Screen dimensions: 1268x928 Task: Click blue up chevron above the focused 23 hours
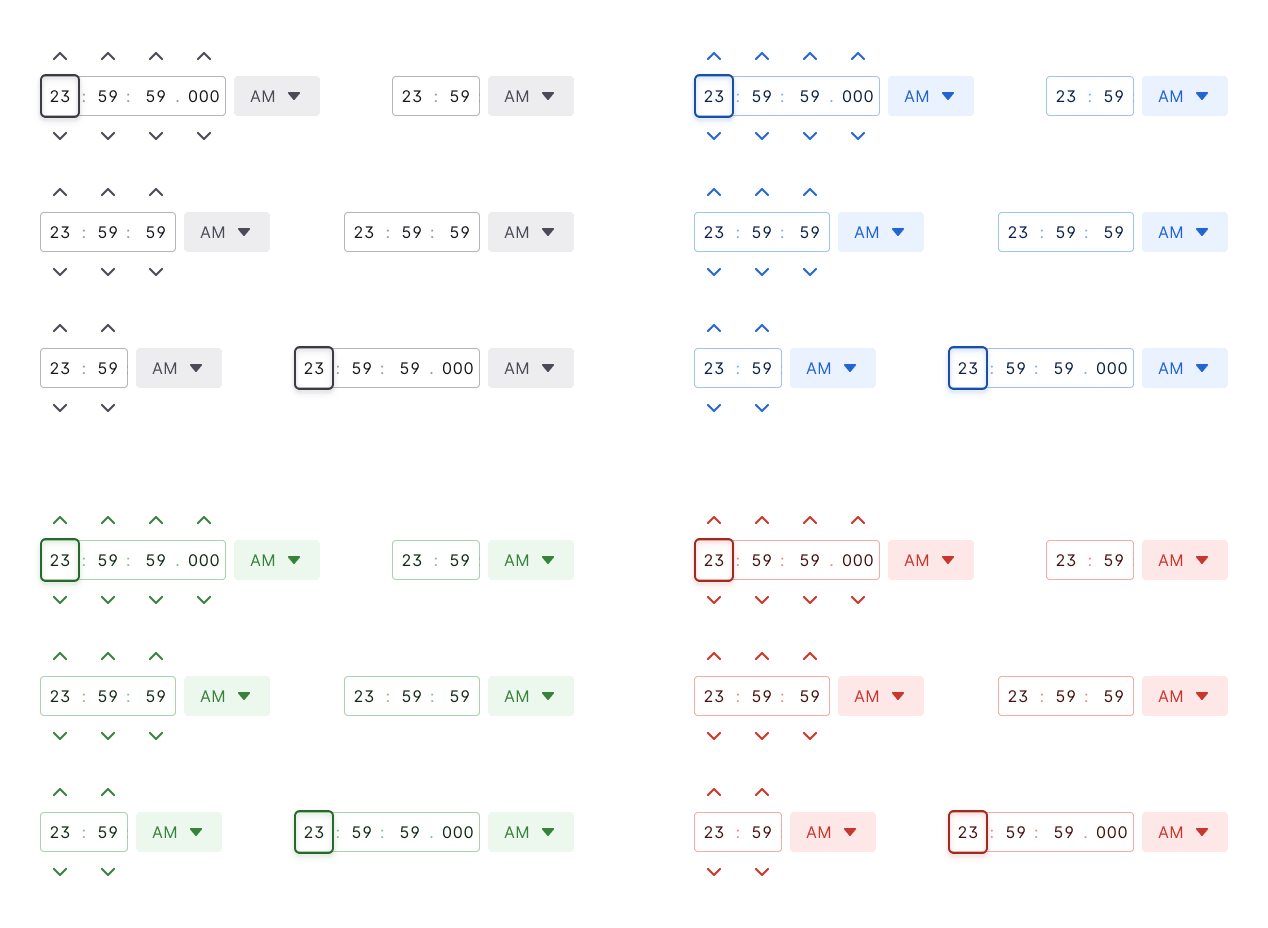click(714, 57)
